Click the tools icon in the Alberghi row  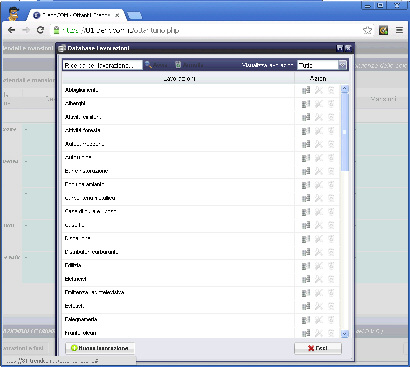click(x=319, y=104)
